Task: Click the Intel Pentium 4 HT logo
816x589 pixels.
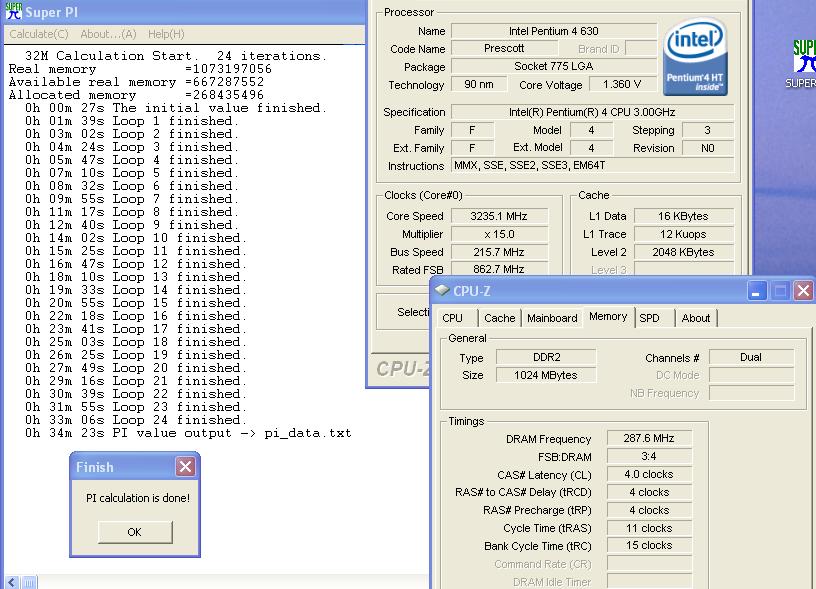Action: coord(695,56)
